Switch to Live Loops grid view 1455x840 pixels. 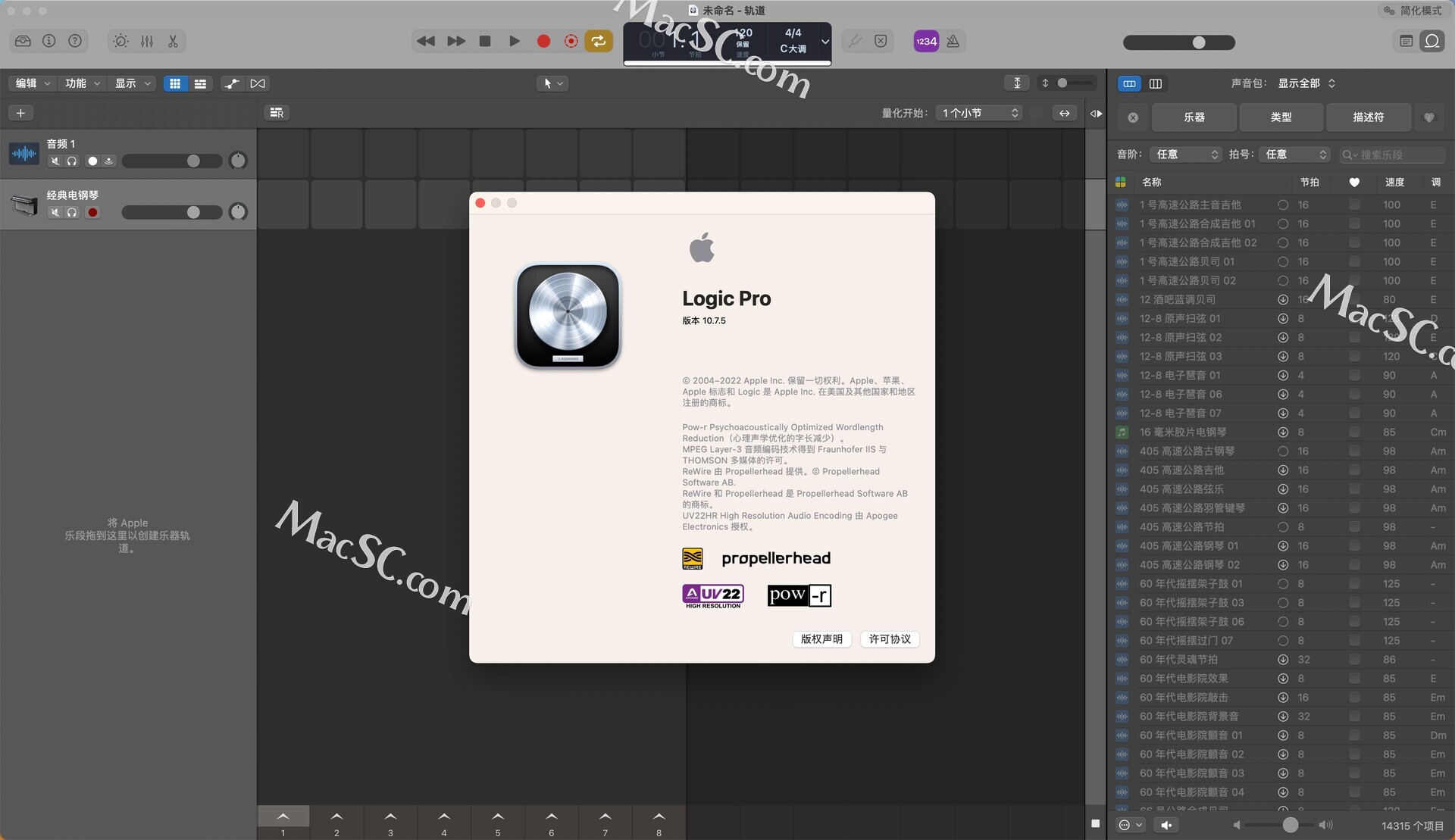click(175, 83)
